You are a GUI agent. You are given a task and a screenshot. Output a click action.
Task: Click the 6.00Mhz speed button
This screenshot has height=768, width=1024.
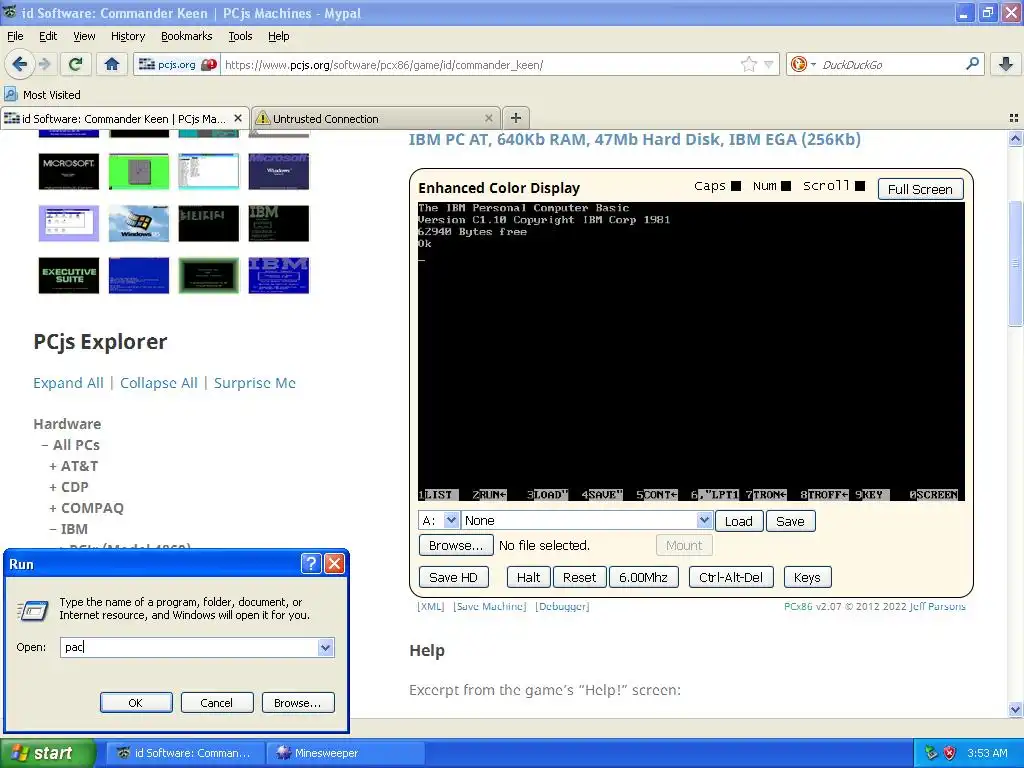(x=643, y=577)
